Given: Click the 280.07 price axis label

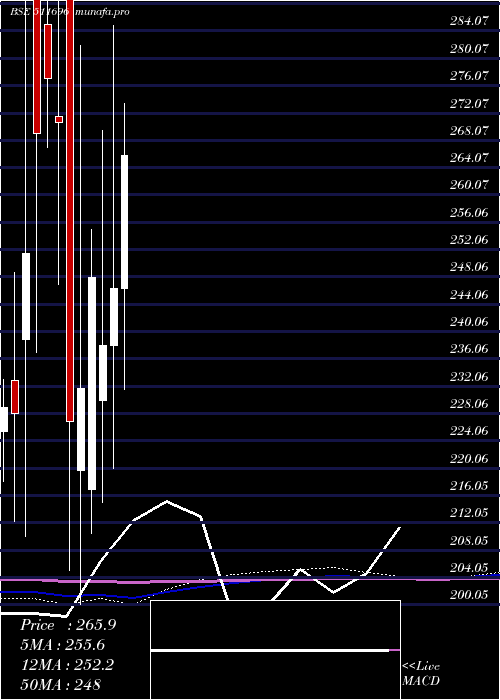Looking at the screenshot, I should (469, 48).
